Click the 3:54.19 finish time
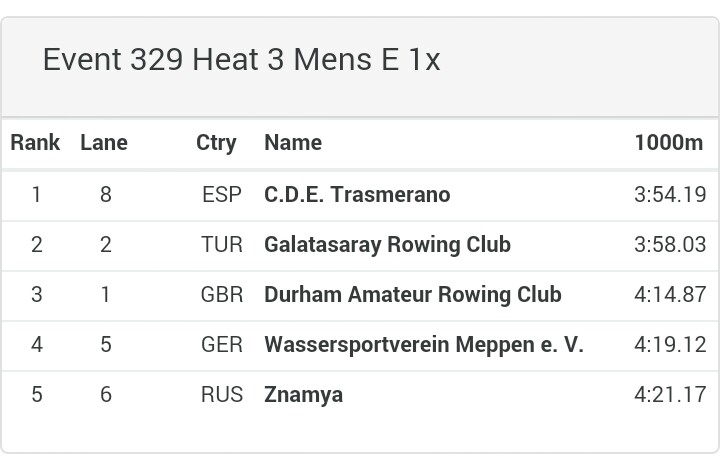Screen dimensions: 720x467 pos(670,195)
